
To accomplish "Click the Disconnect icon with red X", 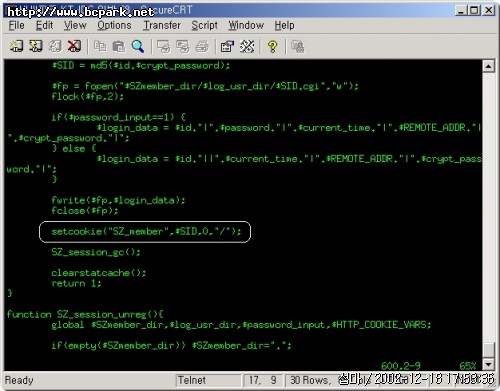I will (74, 46).
